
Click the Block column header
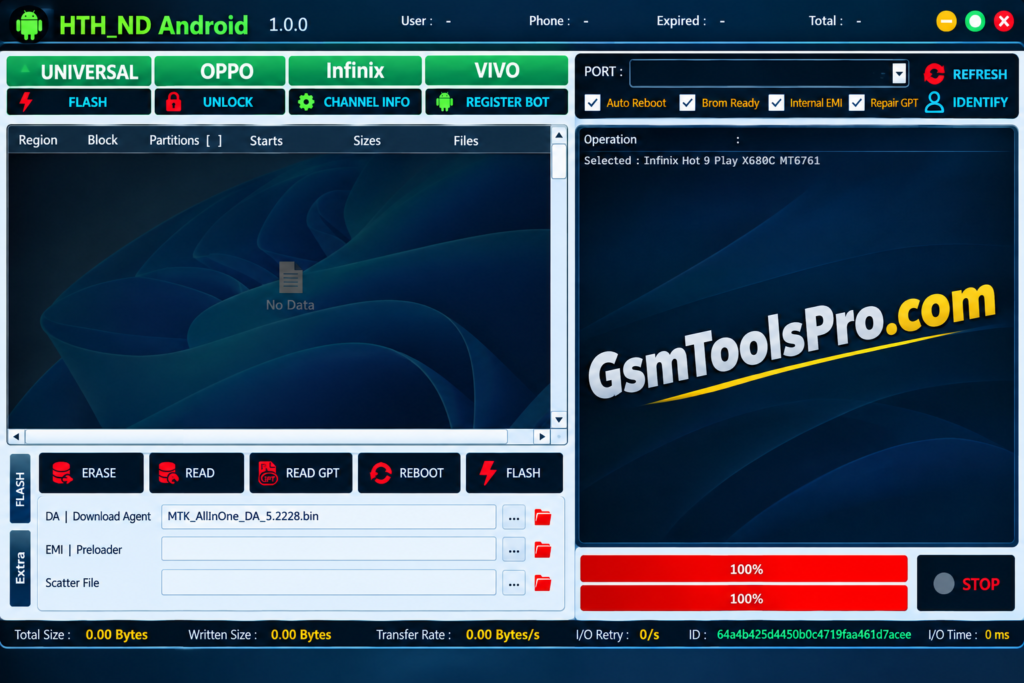pyautogui.click(x=103, y=140)
